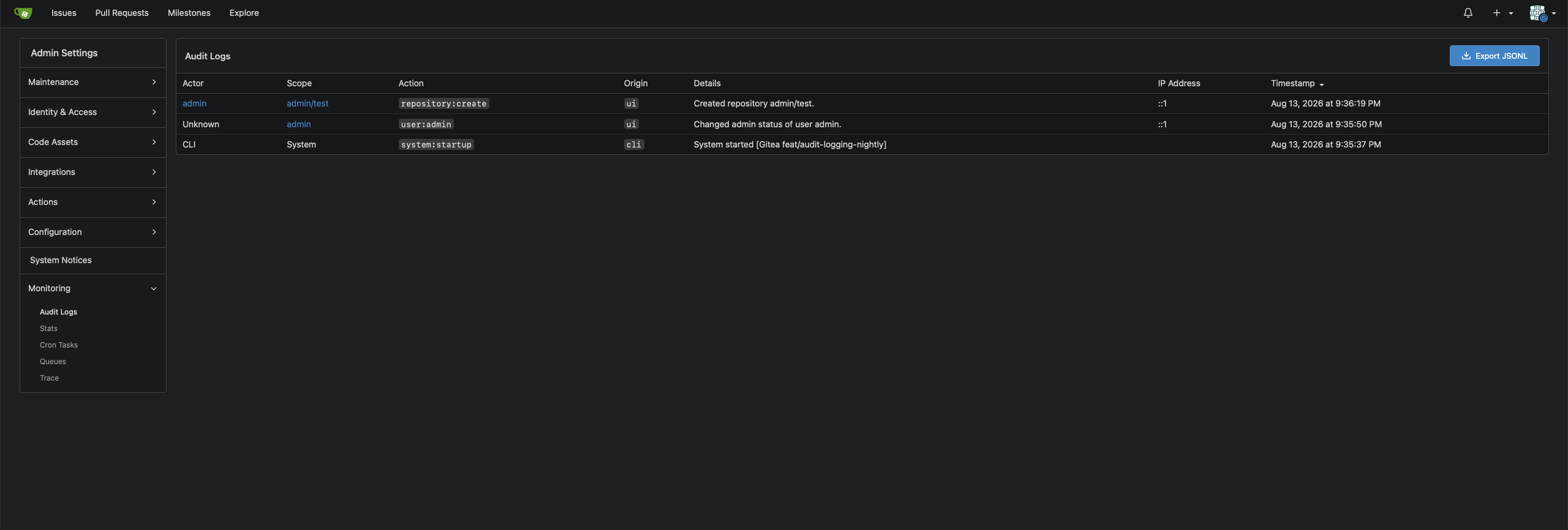Expand the Integrations section
This screenshot has height=530, width=1568.
(93, 172)
